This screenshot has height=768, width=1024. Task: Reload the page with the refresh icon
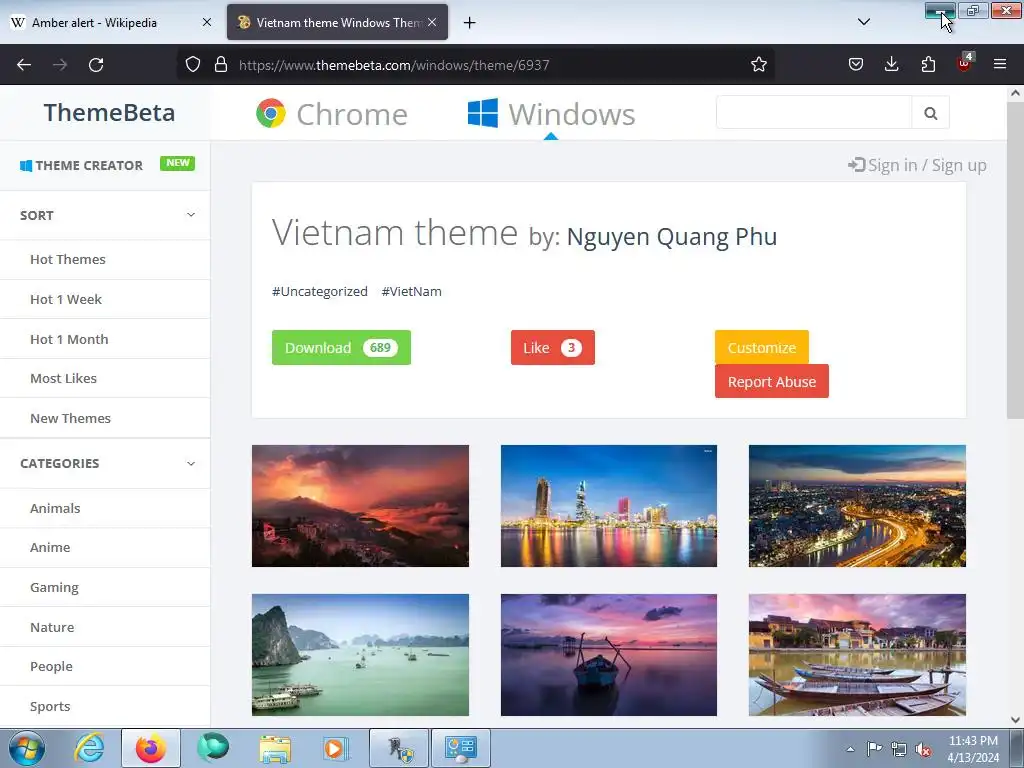click(96, 65)
